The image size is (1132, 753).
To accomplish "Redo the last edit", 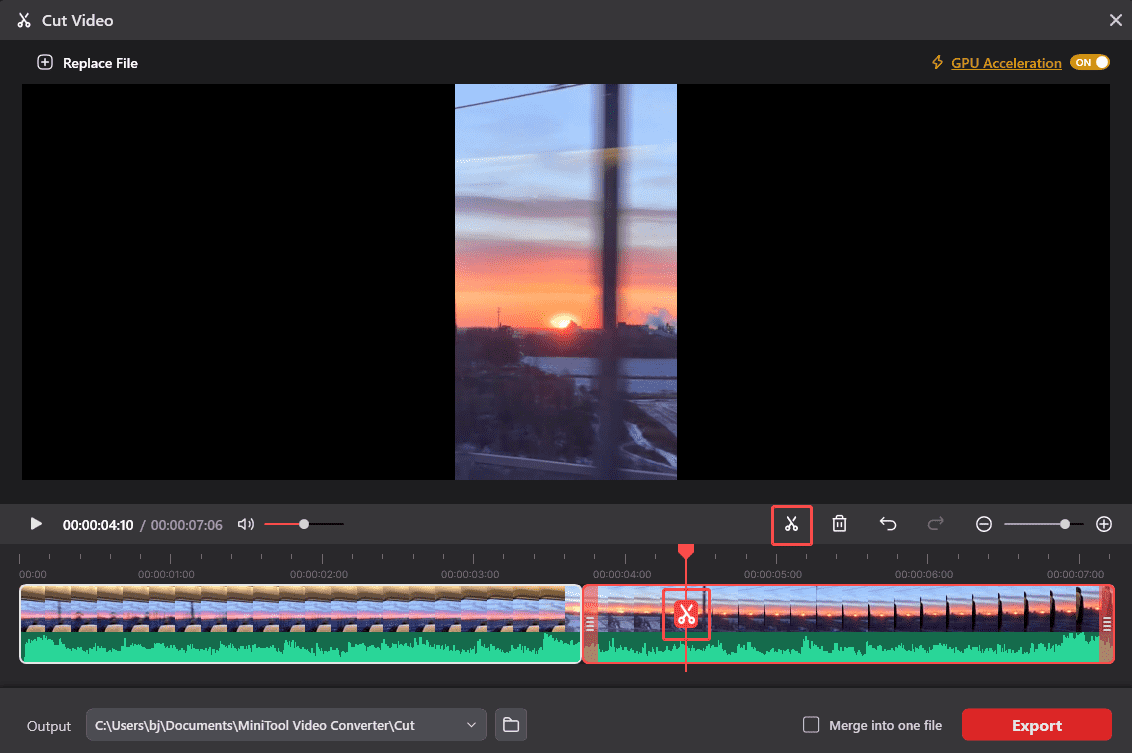I will pyautogui.click(x=936, y=524).
